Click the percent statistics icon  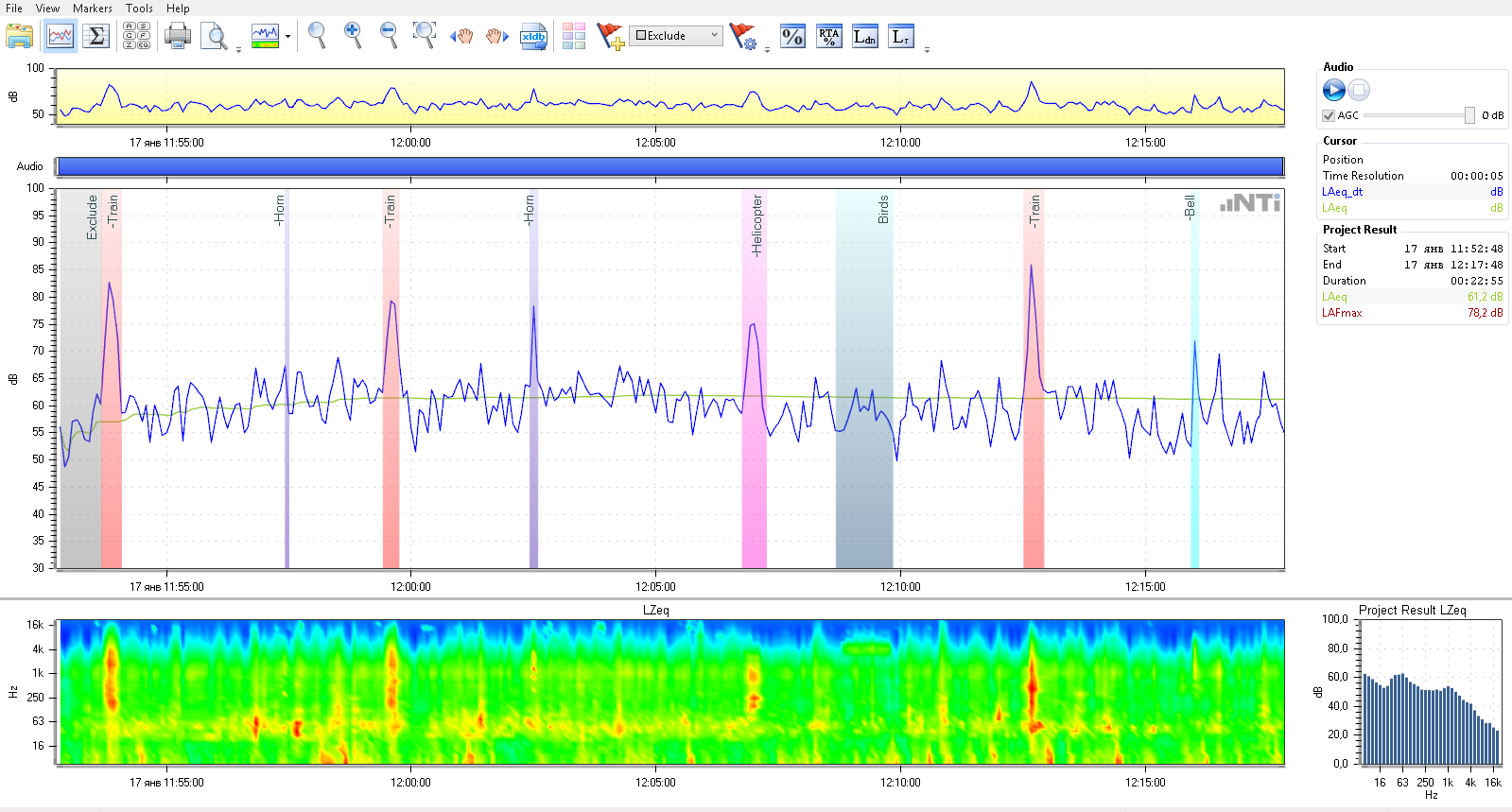[x=792, y=37]
